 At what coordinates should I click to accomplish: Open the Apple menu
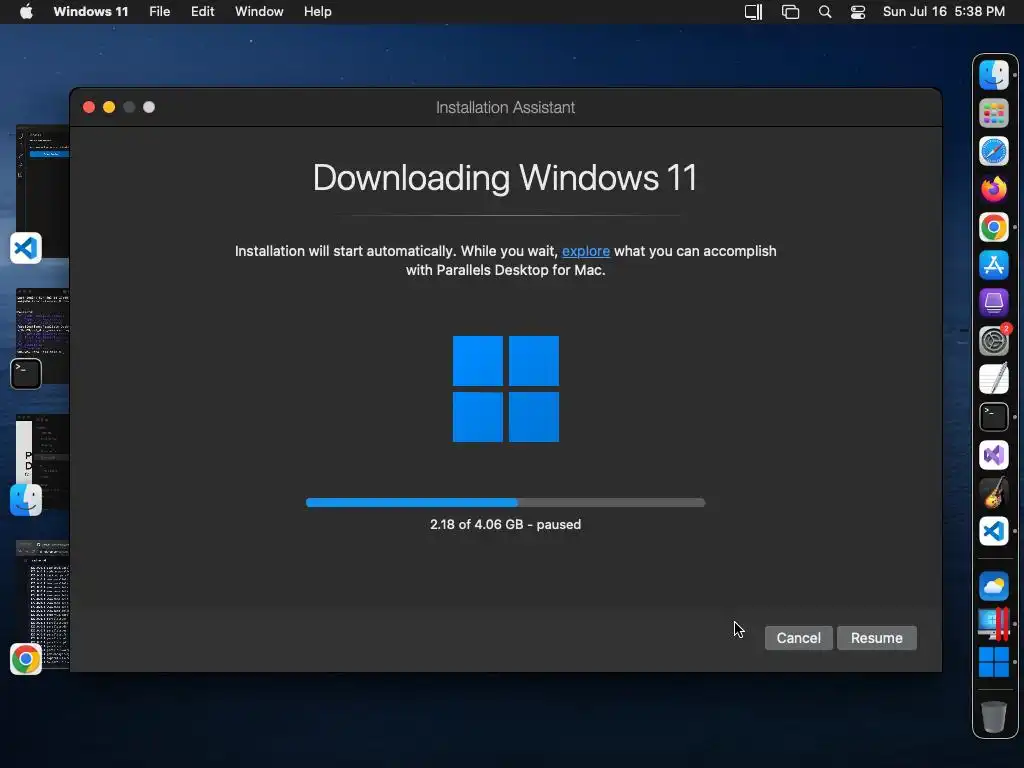tap(26, 12)
